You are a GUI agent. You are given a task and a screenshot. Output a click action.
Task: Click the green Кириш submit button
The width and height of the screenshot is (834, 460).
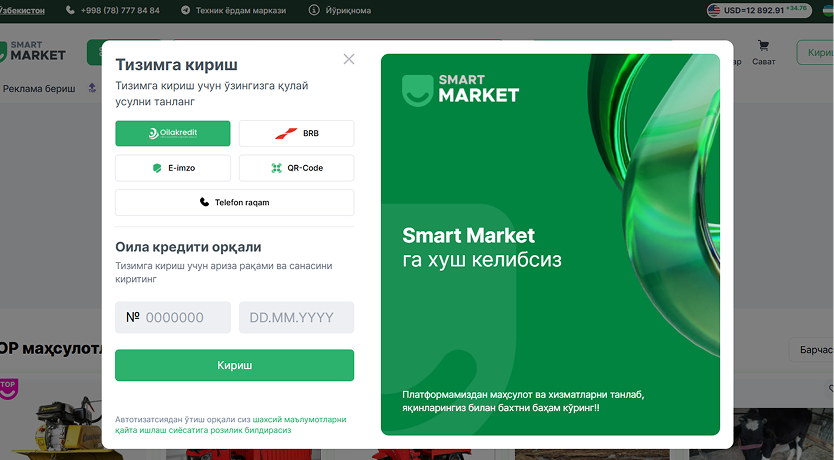point(235,365)
